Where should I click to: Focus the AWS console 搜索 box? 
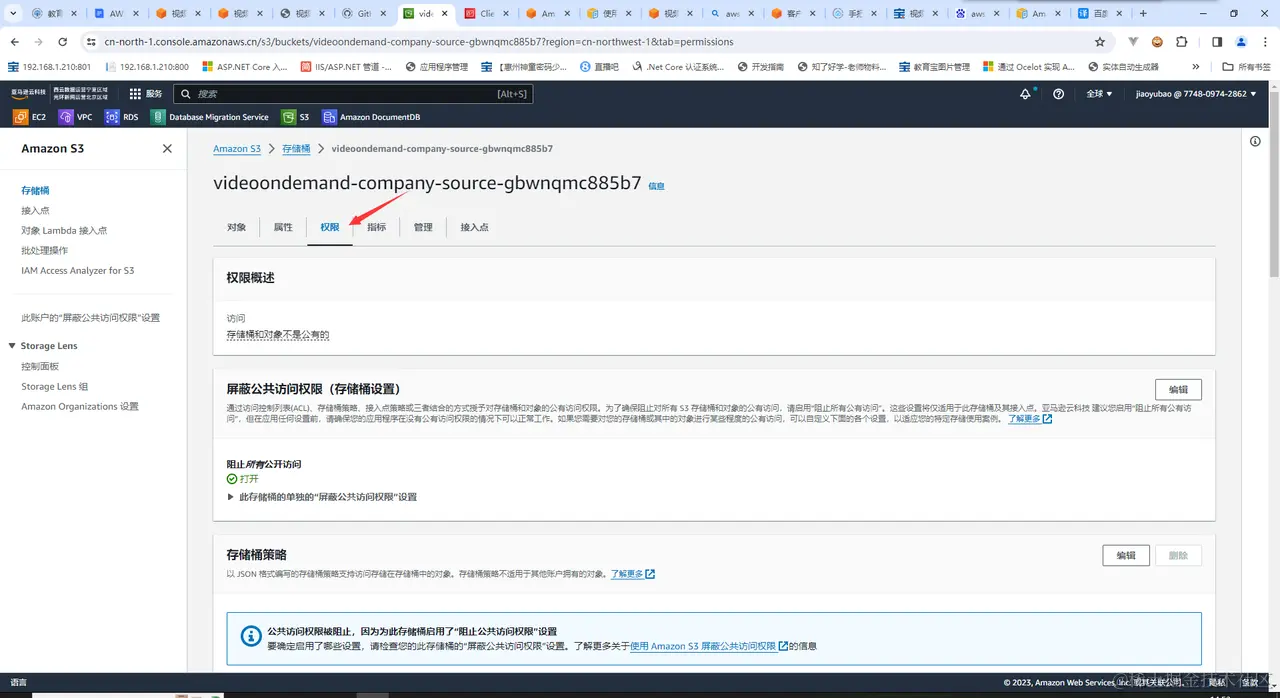click(353, 93)
